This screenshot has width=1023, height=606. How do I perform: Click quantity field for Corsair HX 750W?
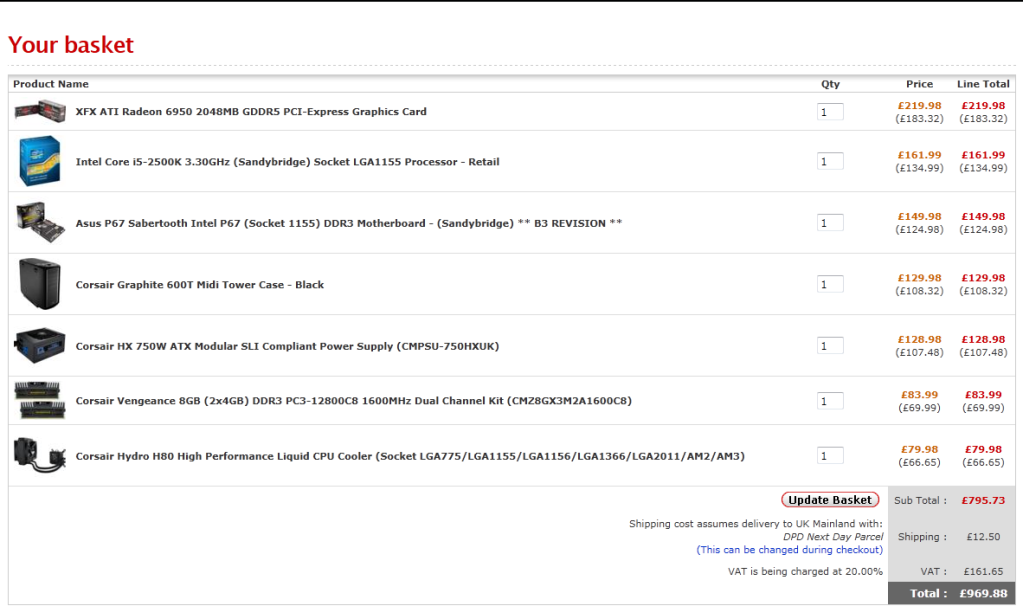click(830, 345)
